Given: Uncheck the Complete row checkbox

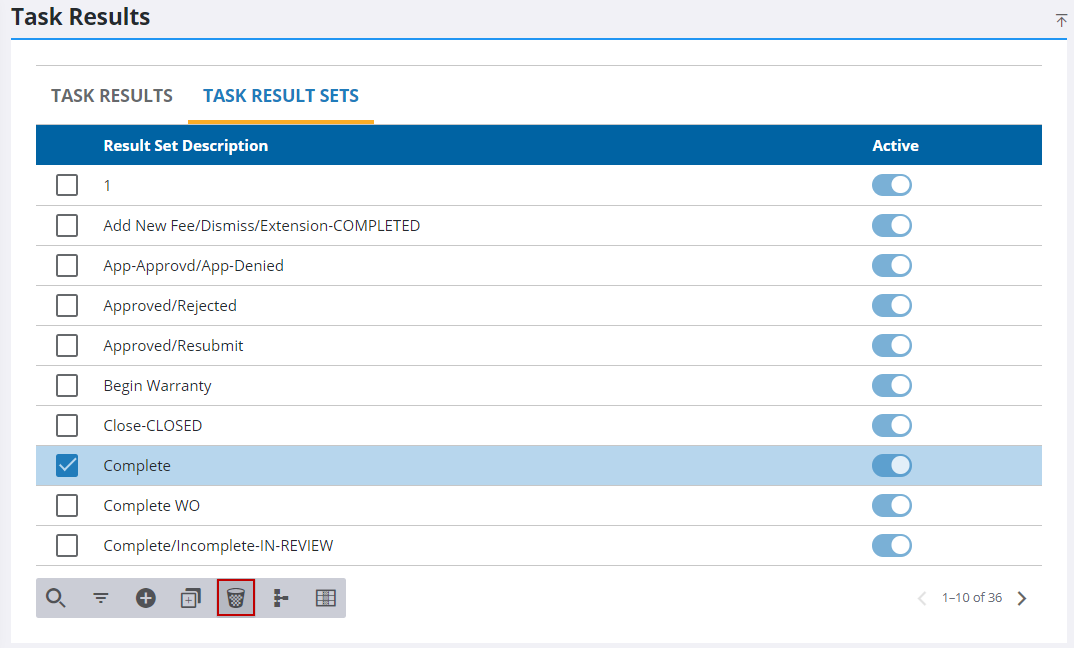Looking at the screenshot, I should (66, 466).
